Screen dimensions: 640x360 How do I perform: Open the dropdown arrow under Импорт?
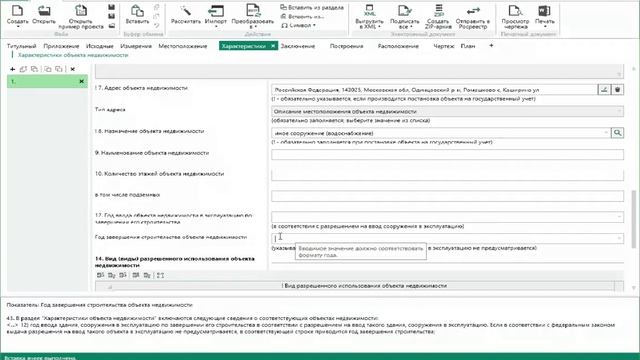[x=216, y=27]
